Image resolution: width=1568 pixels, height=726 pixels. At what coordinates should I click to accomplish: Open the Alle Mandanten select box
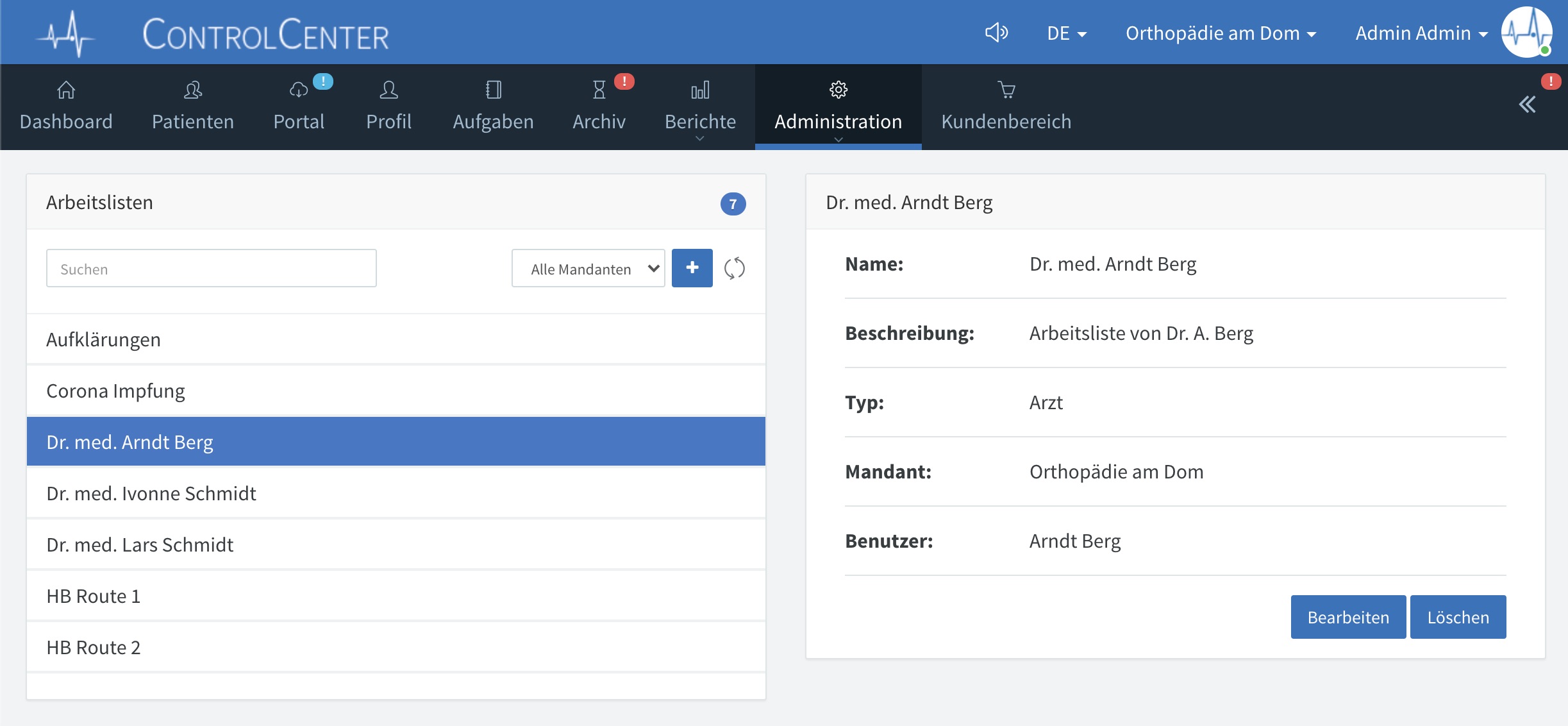click(x=588, y=269)
